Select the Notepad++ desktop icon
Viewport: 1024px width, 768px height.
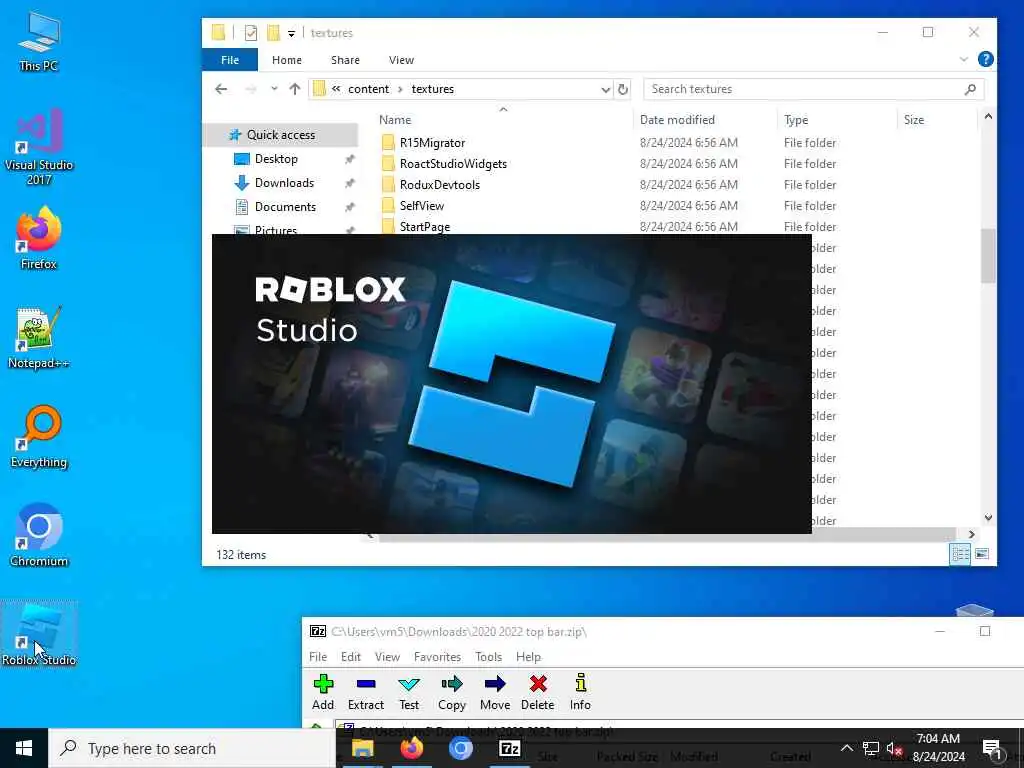[x=39, y=337]
